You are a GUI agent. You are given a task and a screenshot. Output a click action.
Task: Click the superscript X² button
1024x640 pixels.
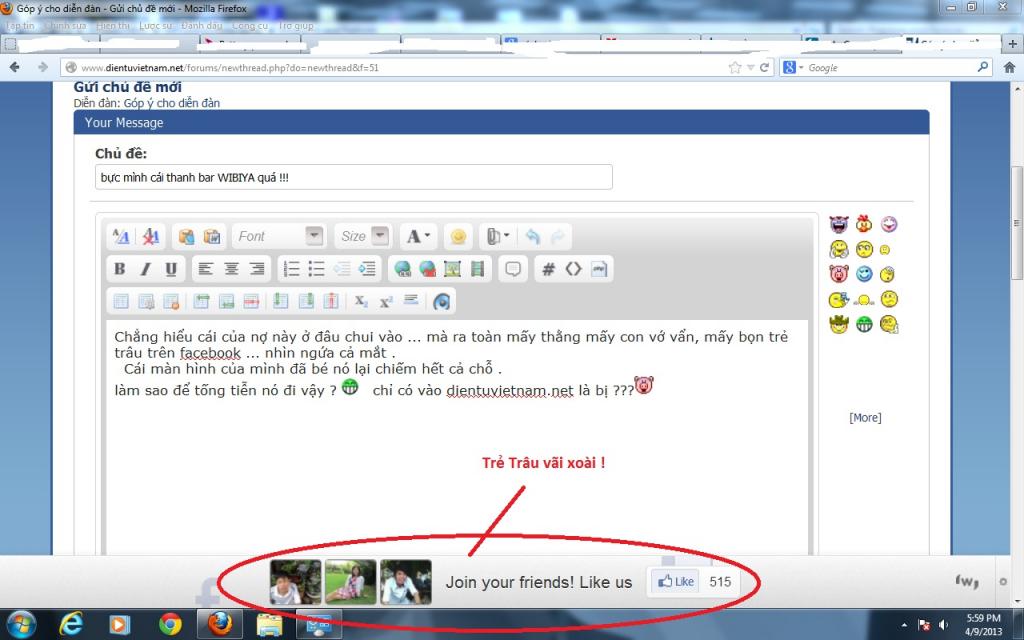click(x=386, y=301)
